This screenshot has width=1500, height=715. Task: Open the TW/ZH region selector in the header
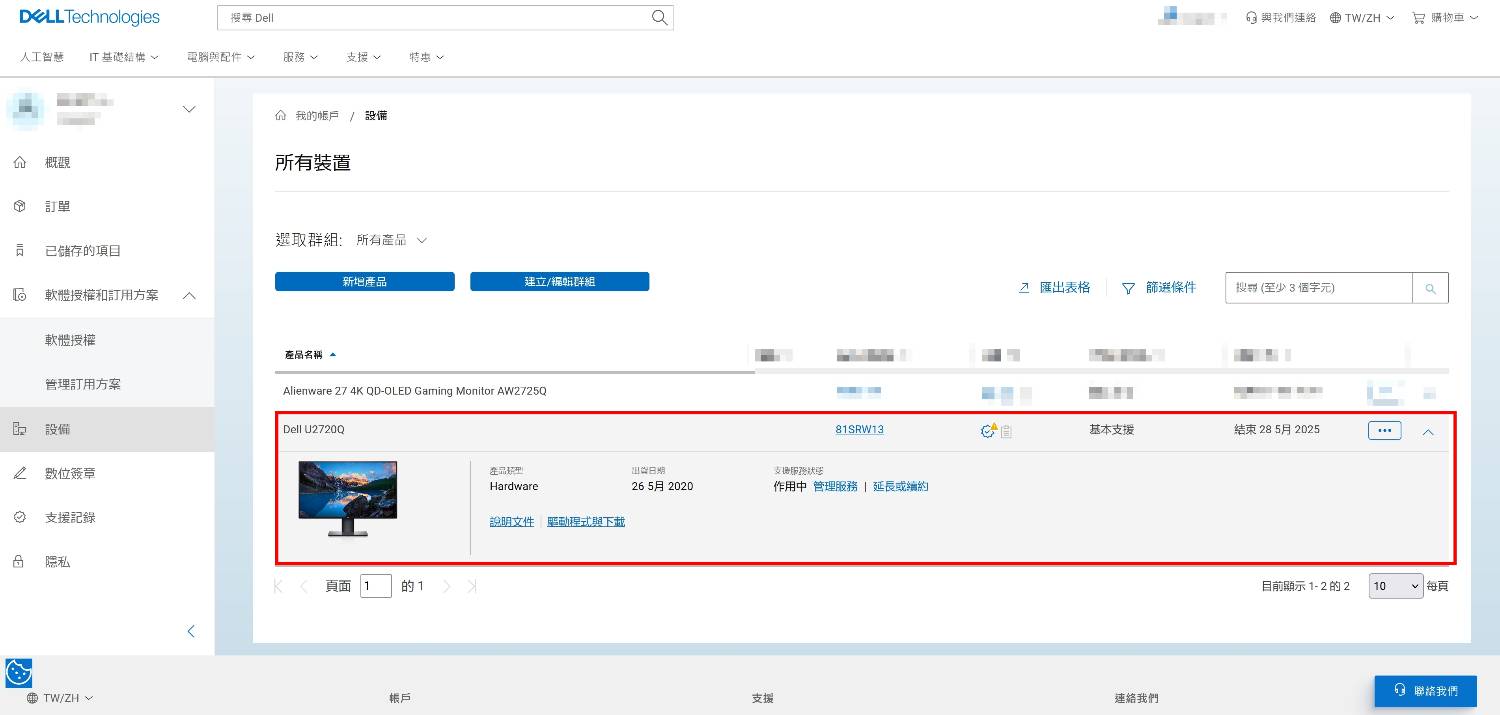point(1362,18)
